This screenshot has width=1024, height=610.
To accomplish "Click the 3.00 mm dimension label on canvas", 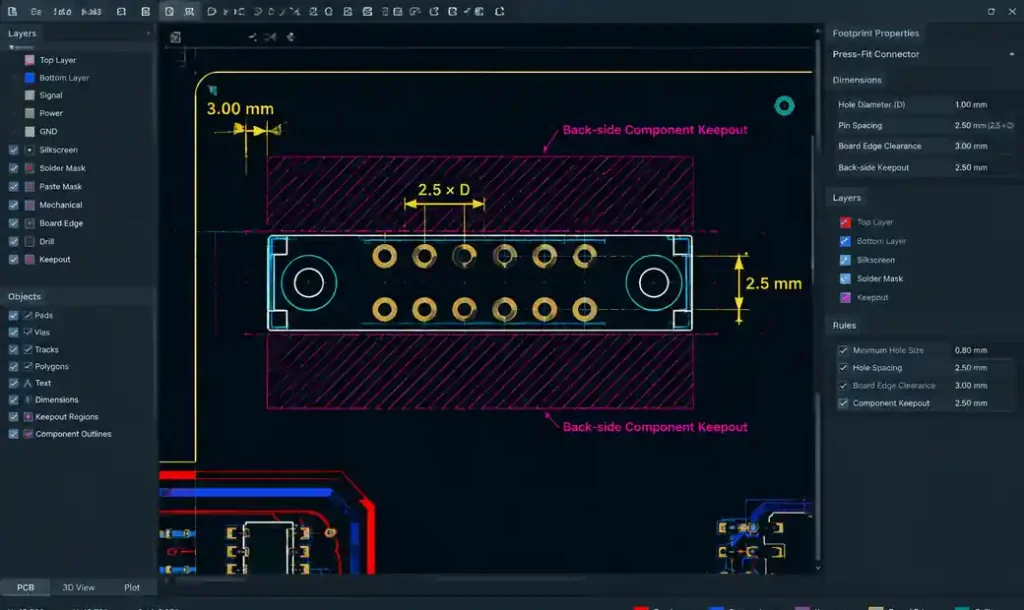I will pyautogui.click(x=240, y=108).
